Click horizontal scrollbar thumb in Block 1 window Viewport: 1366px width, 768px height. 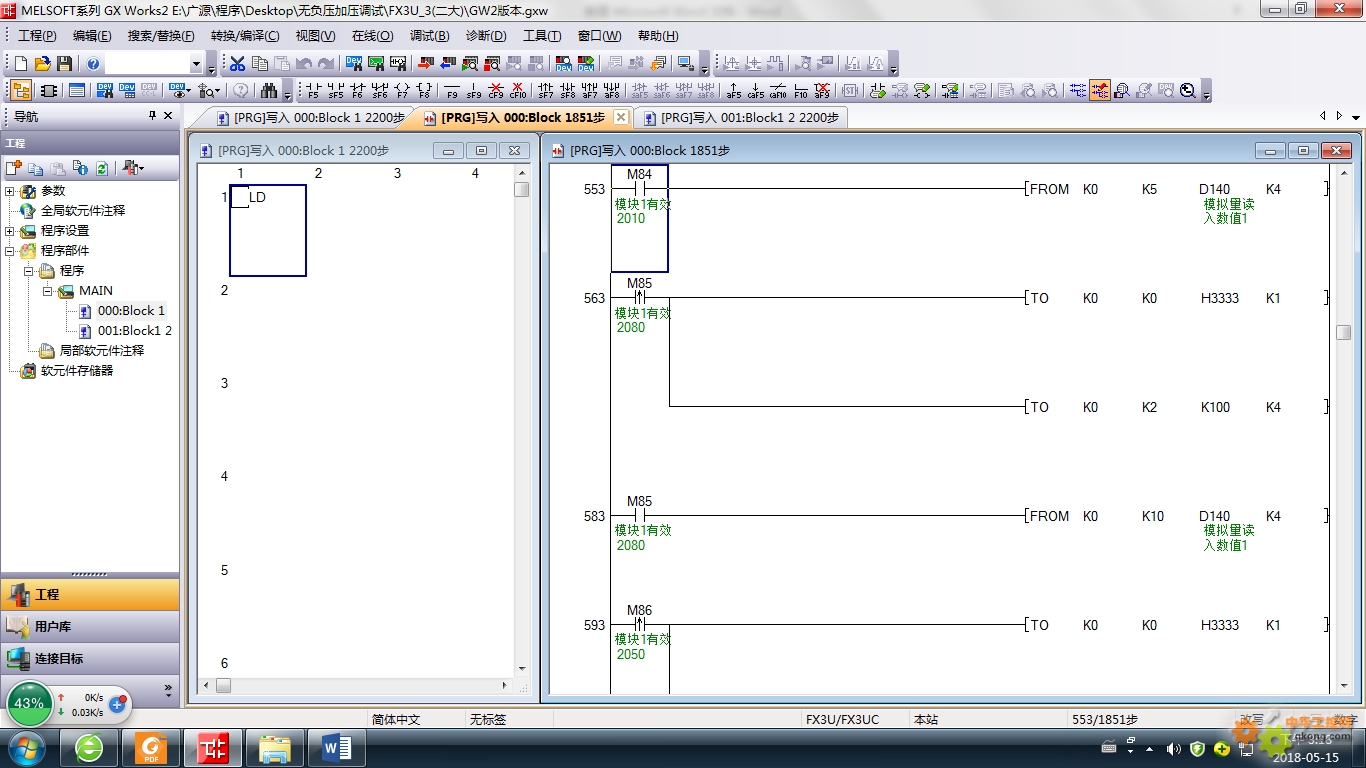[223, 685]
